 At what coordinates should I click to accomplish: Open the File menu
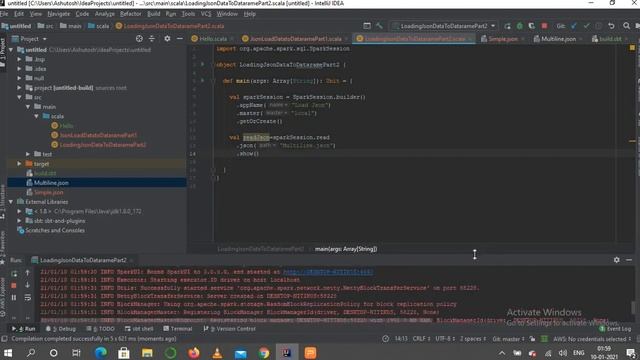point(4,14)
